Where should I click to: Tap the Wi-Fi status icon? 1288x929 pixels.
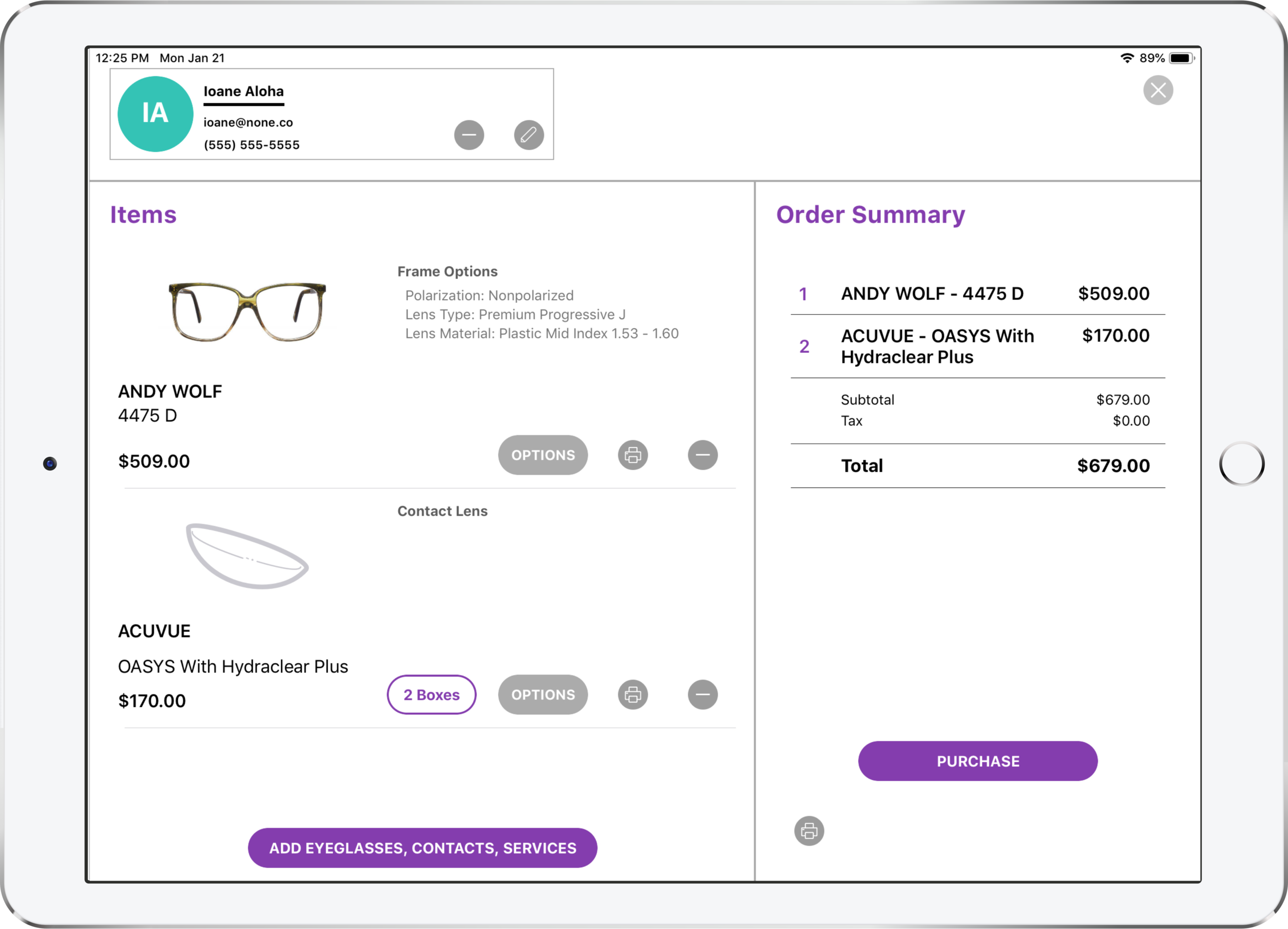point(1127,58)
